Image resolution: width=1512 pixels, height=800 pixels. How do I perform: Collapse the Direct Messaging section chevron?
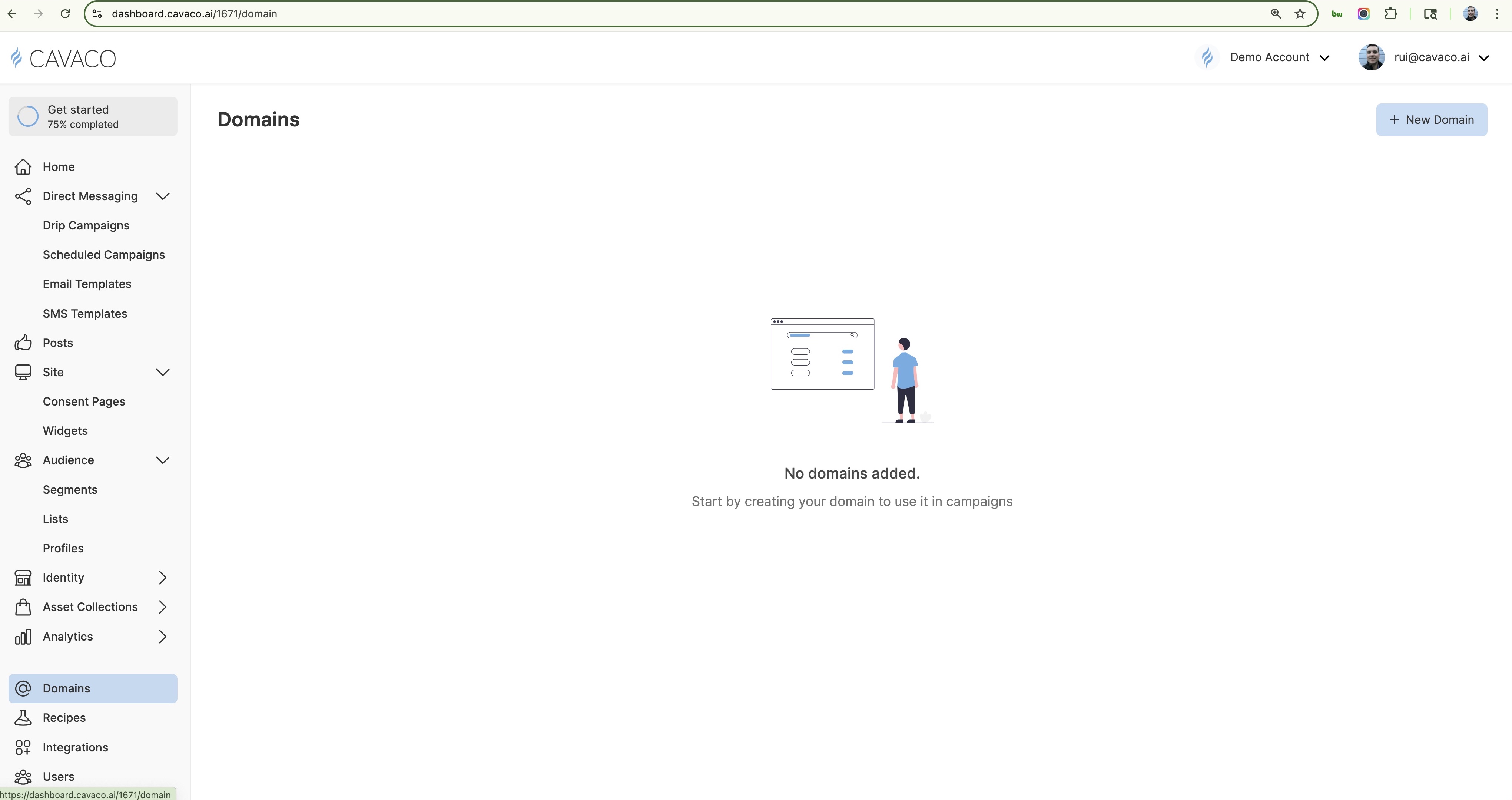tap(163, 196)
